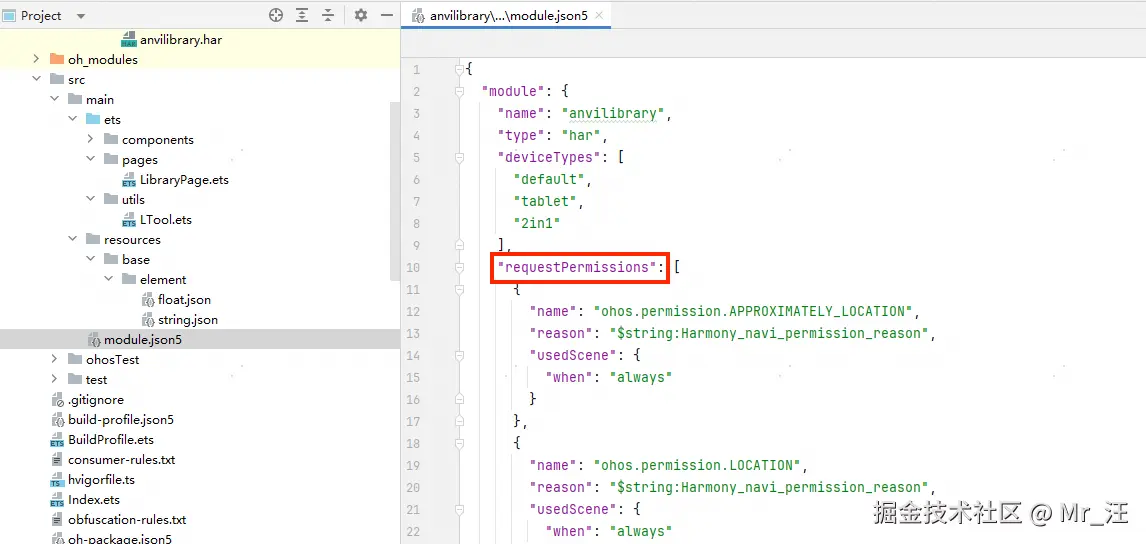Expand the oh_modules folder
The image size is (1146, 544).
tap(36, 59)
